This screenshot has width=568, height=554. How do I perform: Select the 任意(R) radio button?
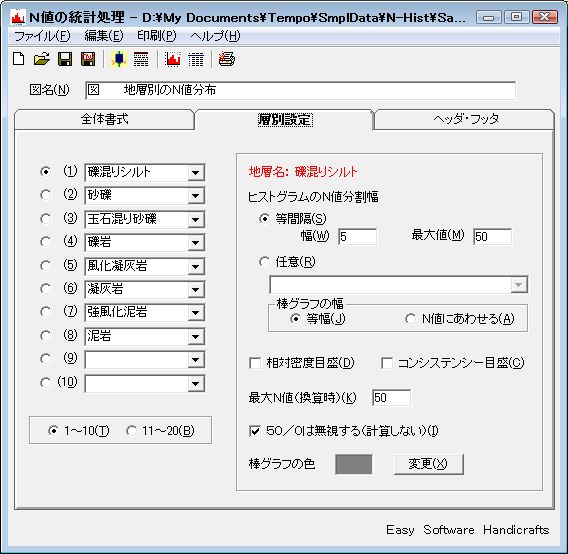[x=265, y=262]
